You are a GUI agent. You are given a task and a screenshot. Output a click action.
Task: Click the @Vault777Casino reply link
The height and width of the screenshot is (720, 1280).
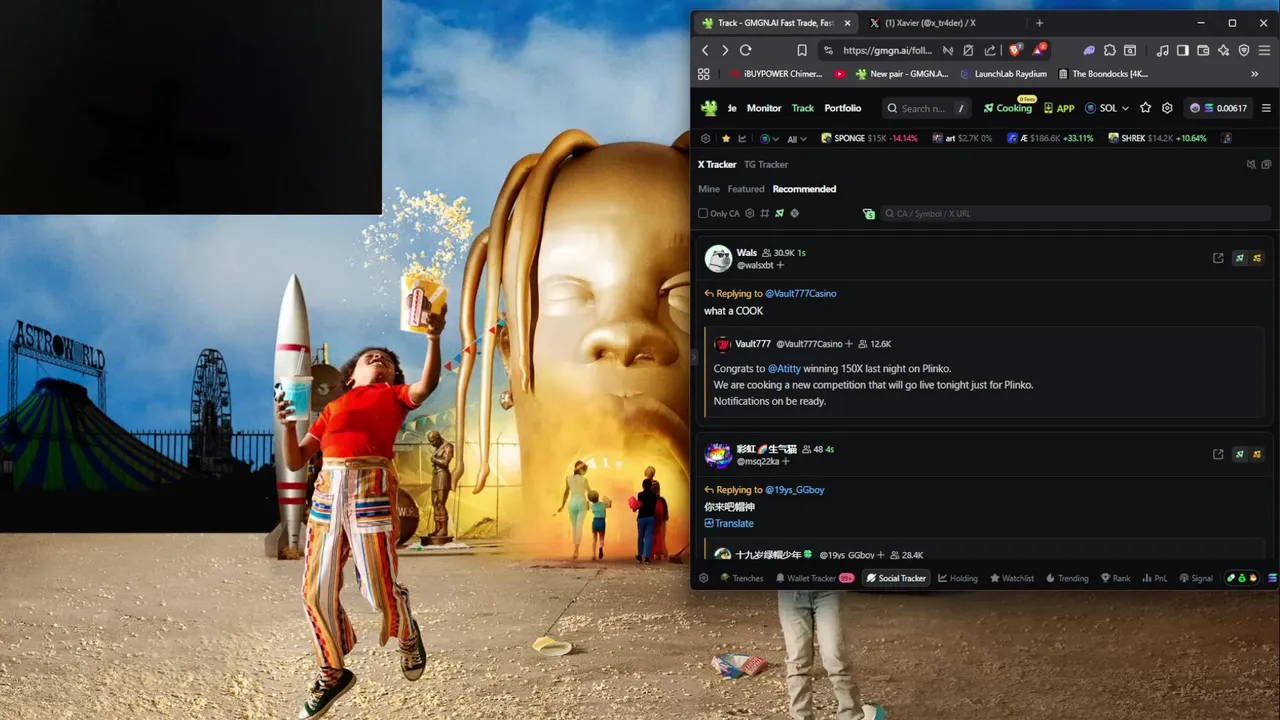[801, 294]
